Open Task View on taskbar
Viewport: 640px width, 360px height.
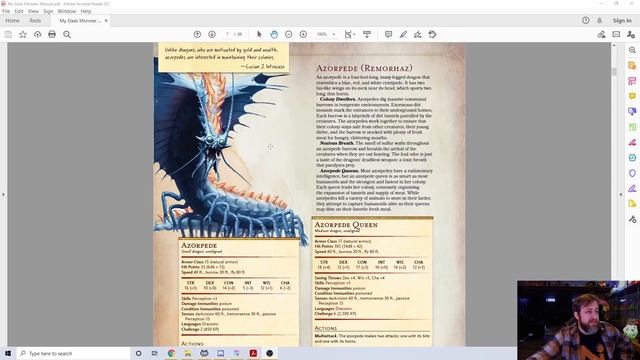click(x=155, y=353)
